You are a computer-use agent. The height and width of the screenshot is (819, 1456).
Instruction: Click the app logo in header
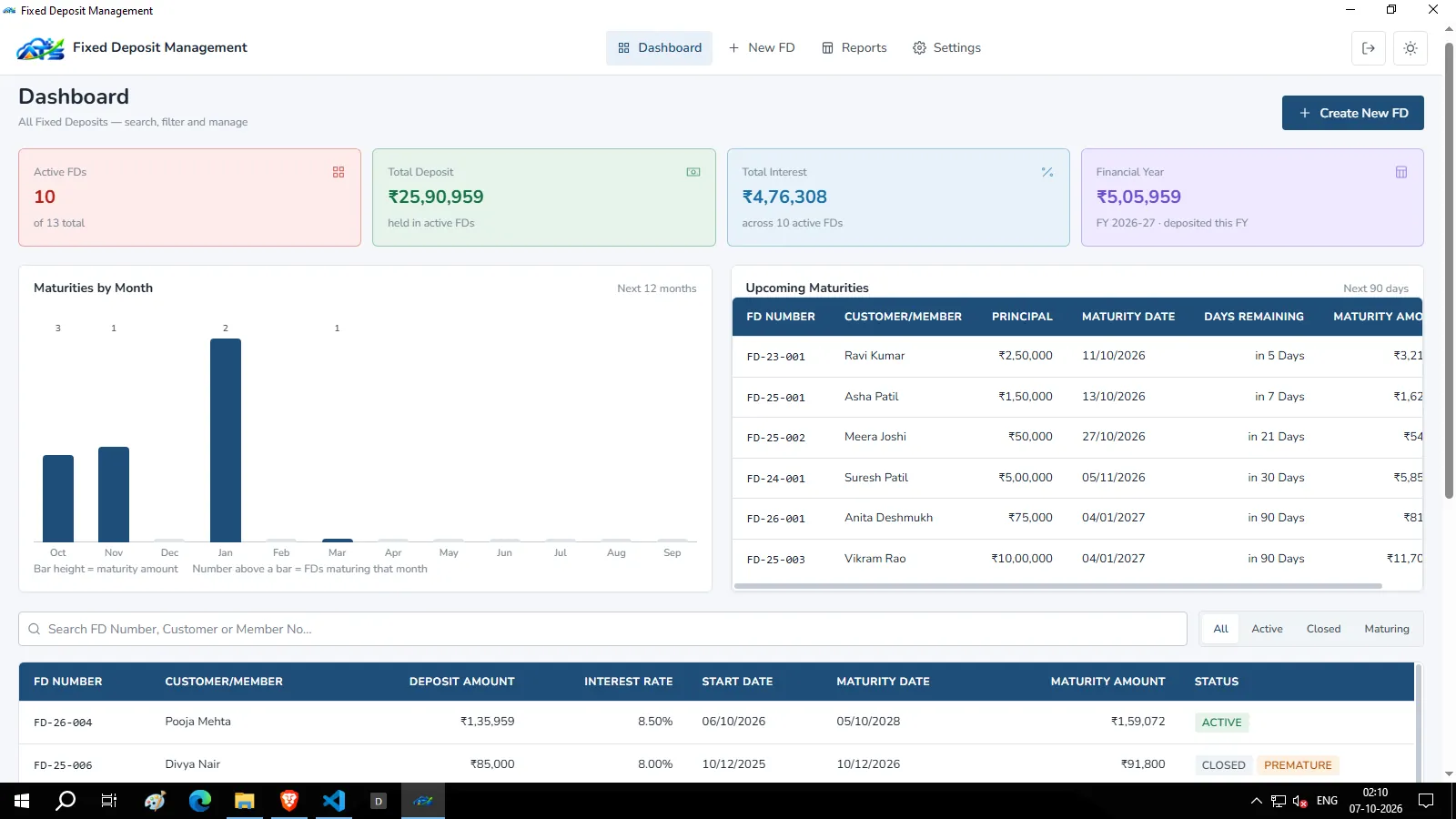[40, 48]
